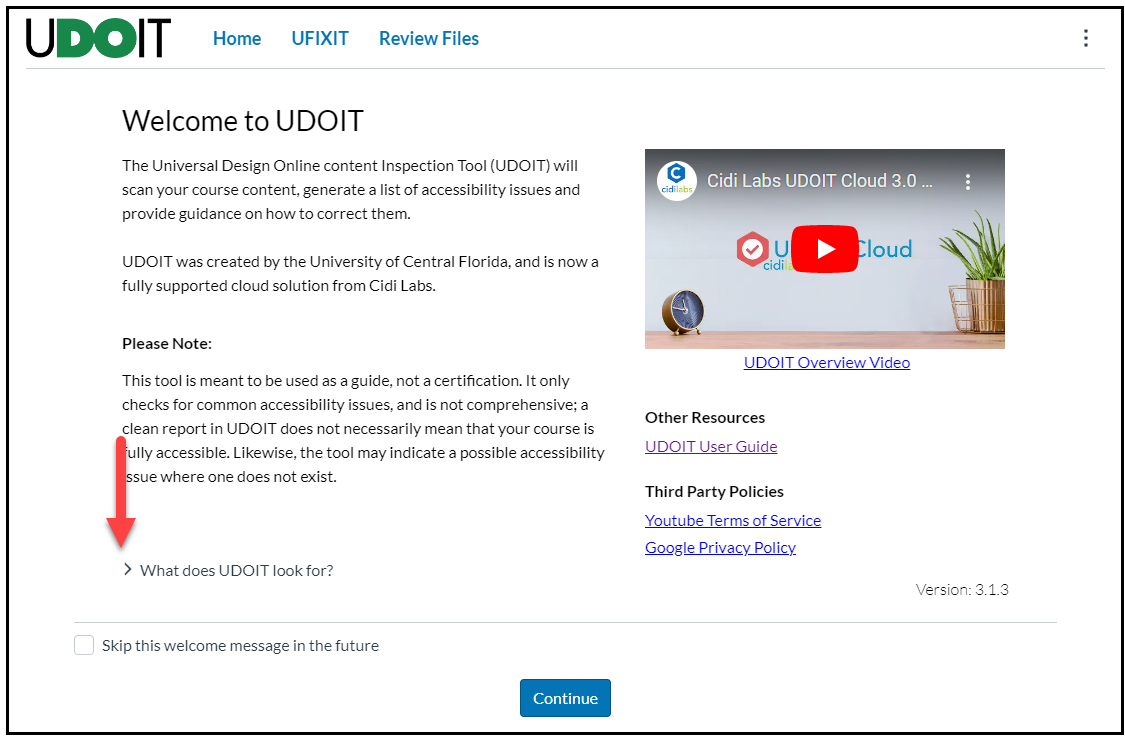The height and width of the screenshot is (746, 1125).
Task: Click the video title Cidi Labs UDOIT Cloud 3.0
Action: pos(819,181)
